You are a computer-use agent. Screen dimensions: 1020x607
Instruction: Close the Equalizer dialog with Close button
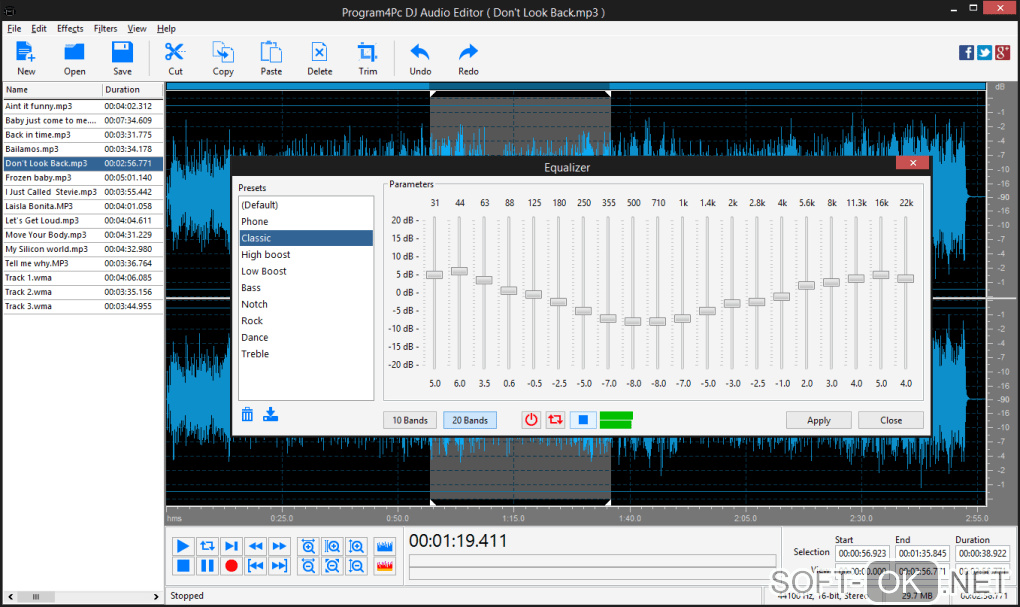890,420
